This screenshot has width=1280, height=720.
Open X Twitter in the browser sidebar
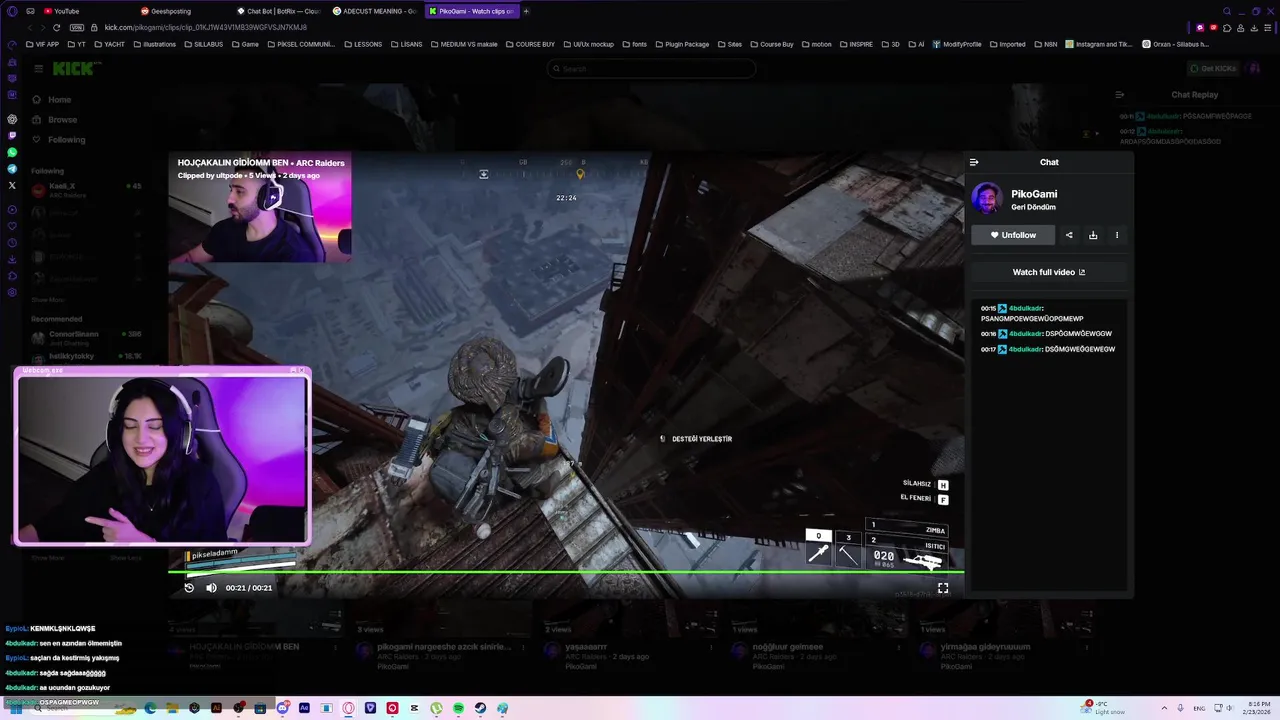click(12, 185)
